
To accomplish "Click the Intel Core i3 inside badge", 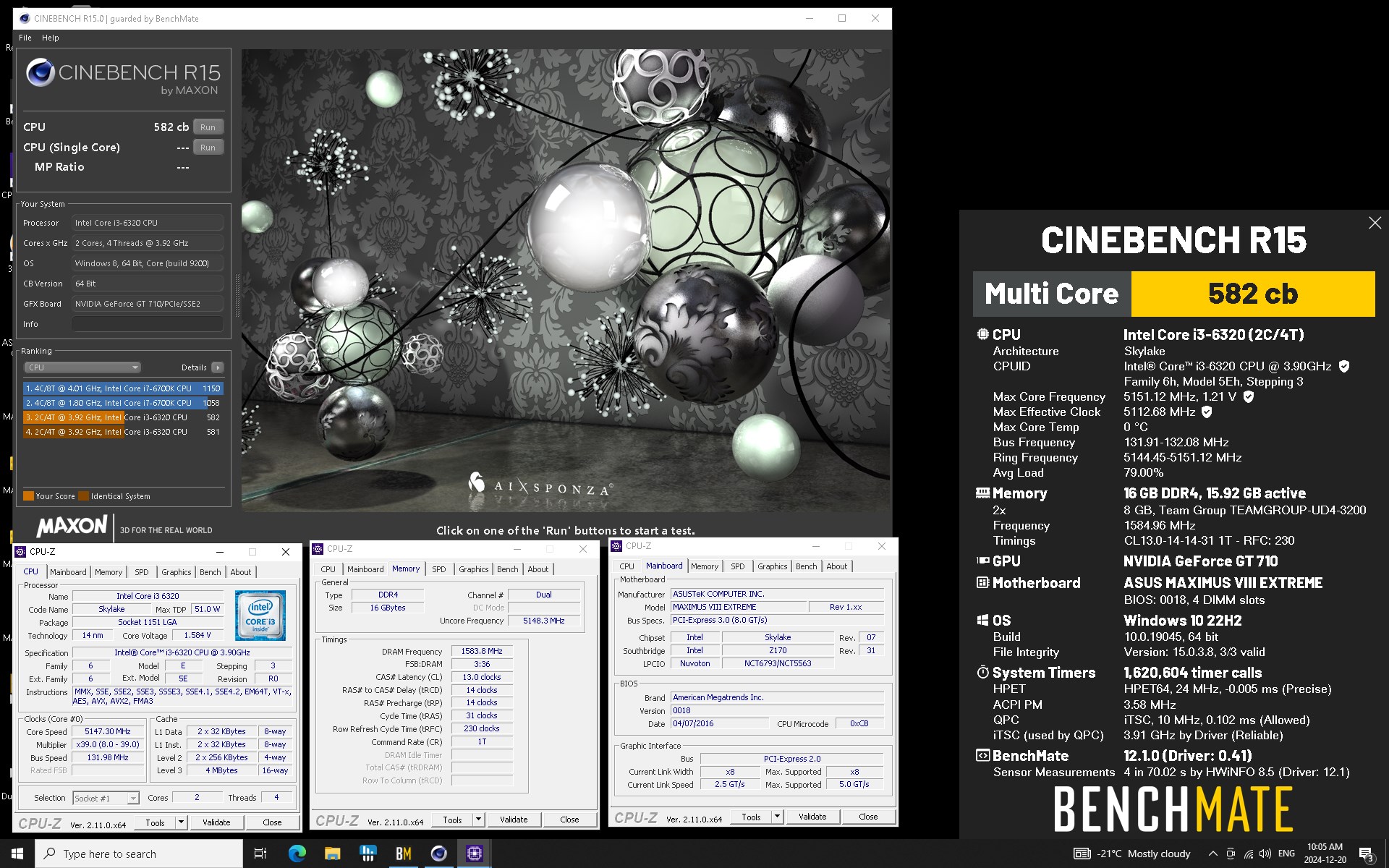I will point(260,615).
